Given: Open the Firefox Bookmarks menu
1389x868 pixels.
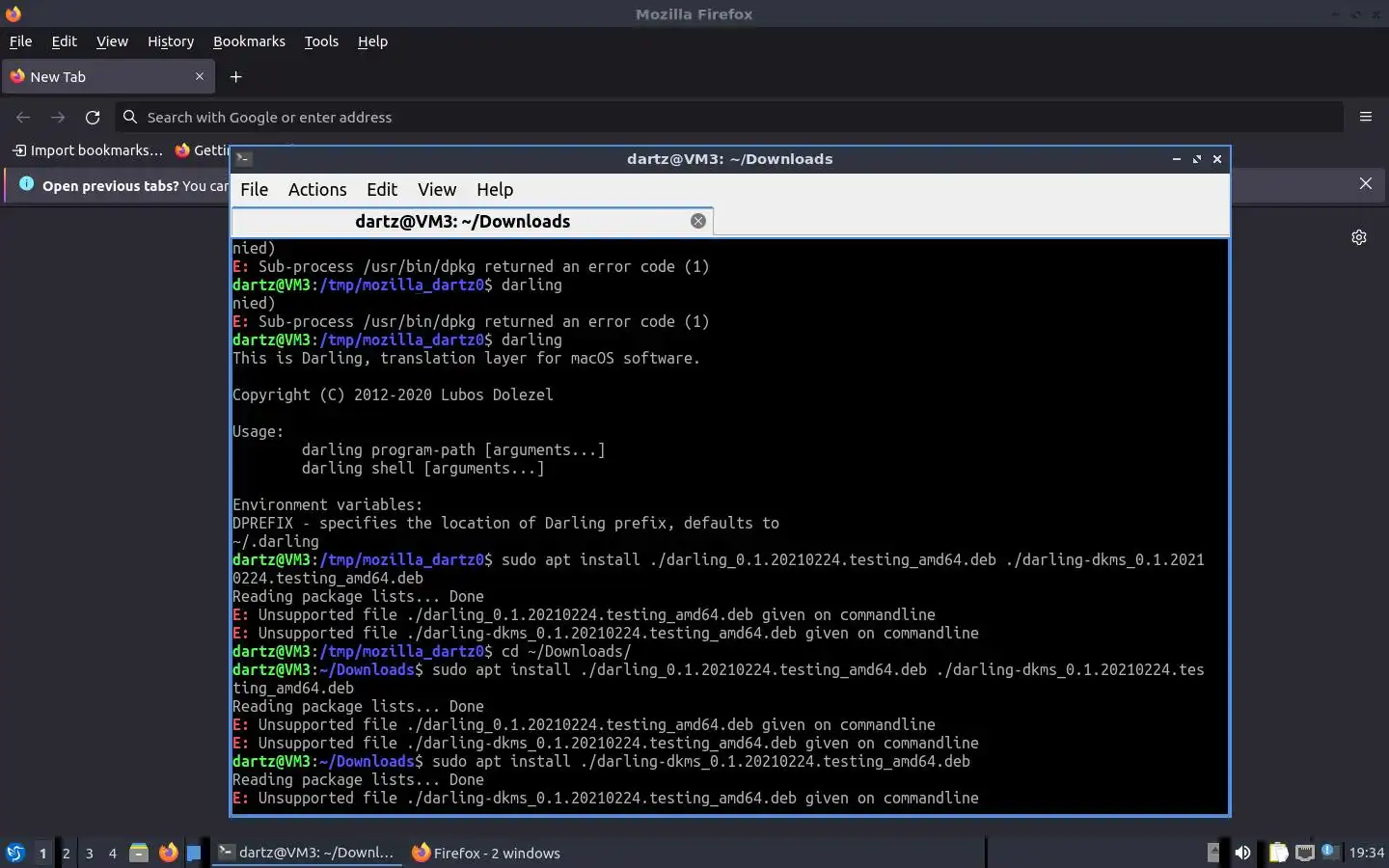Looking at the screenshot, I should point(249,41).
